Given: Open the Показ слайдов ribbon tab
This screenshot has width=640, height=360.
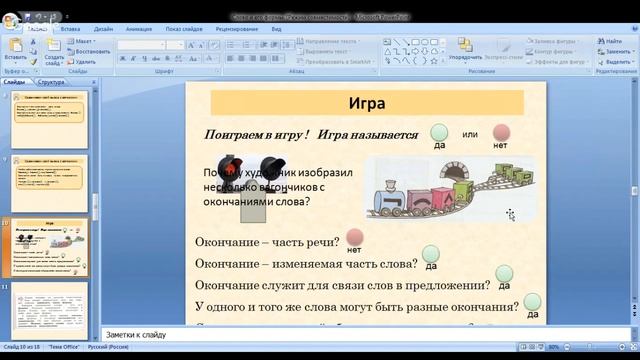Looking at the screenshot, I should tap(184, 29).
